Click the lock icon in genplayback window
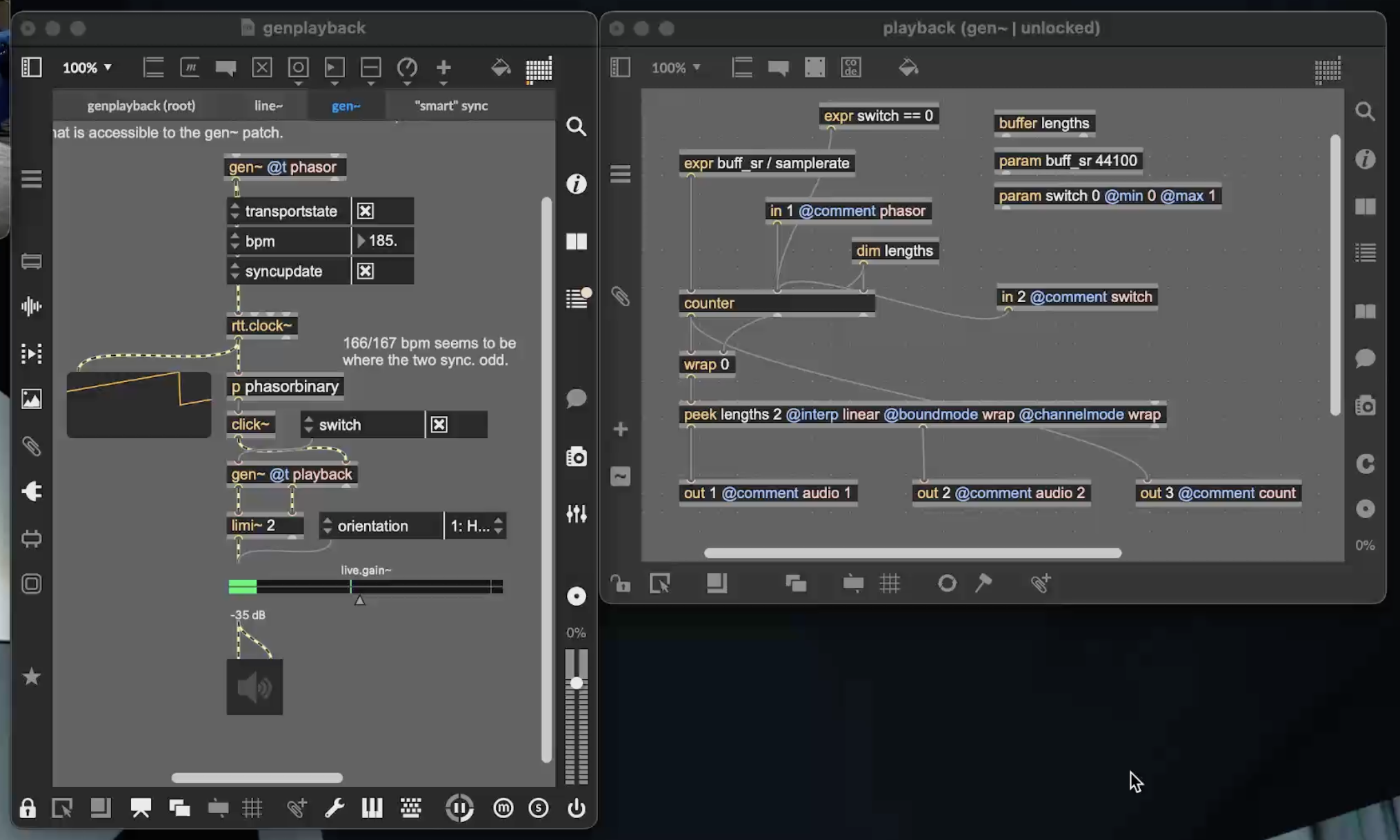The image size is (1400, 840). click(28, 808)
